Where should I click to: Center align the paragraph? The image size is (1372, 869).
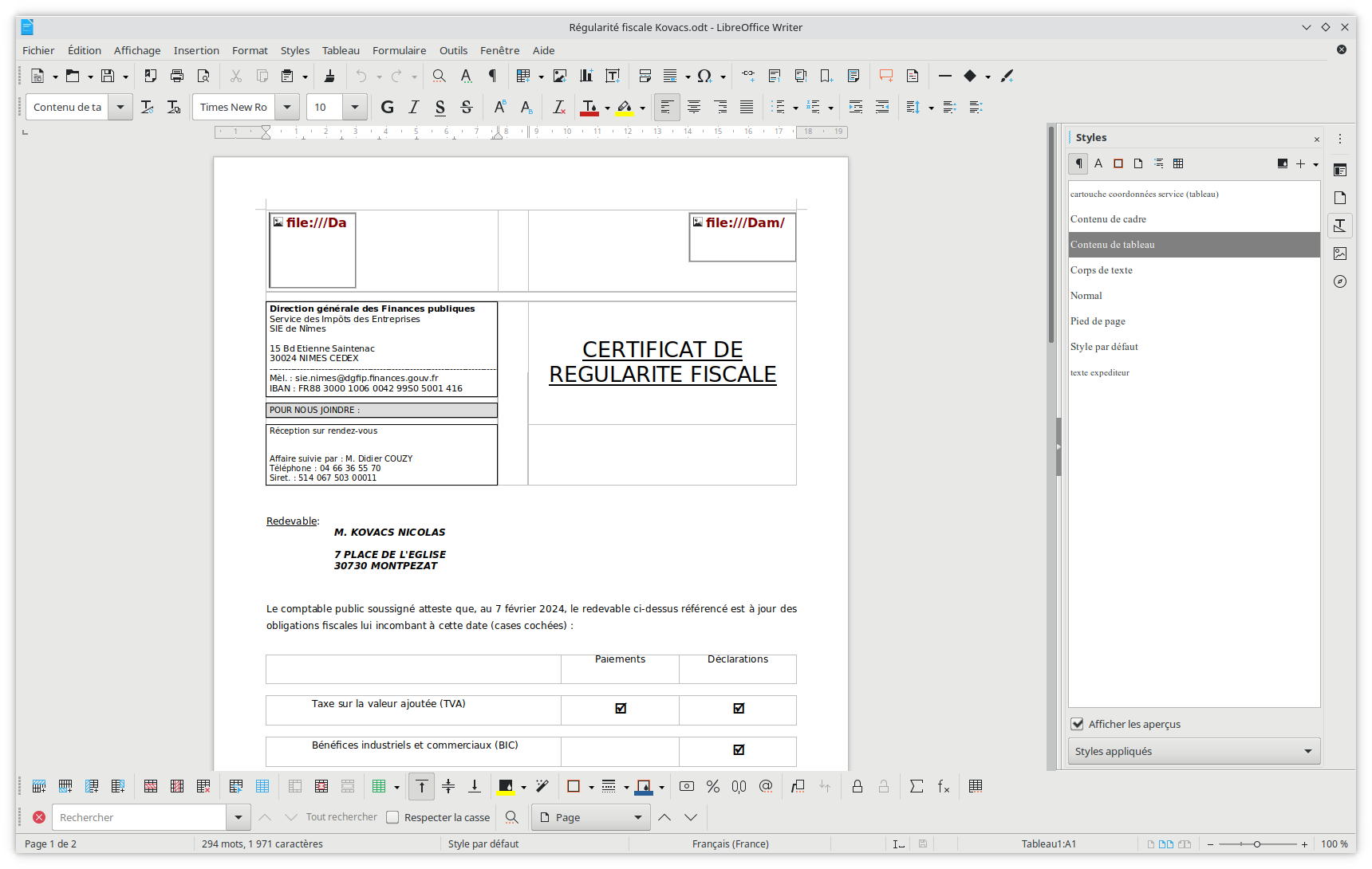tap(694, 107)
